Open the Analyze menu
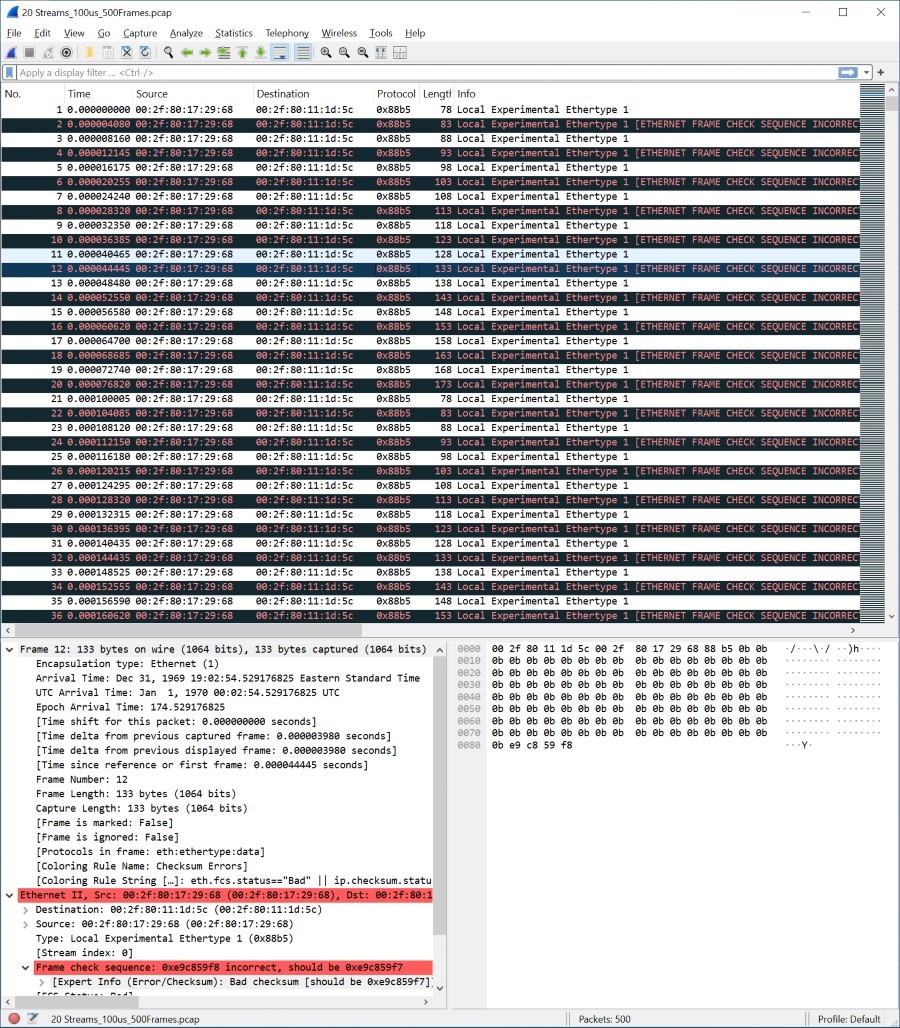The image size is (900, 1028). [186, 33]
